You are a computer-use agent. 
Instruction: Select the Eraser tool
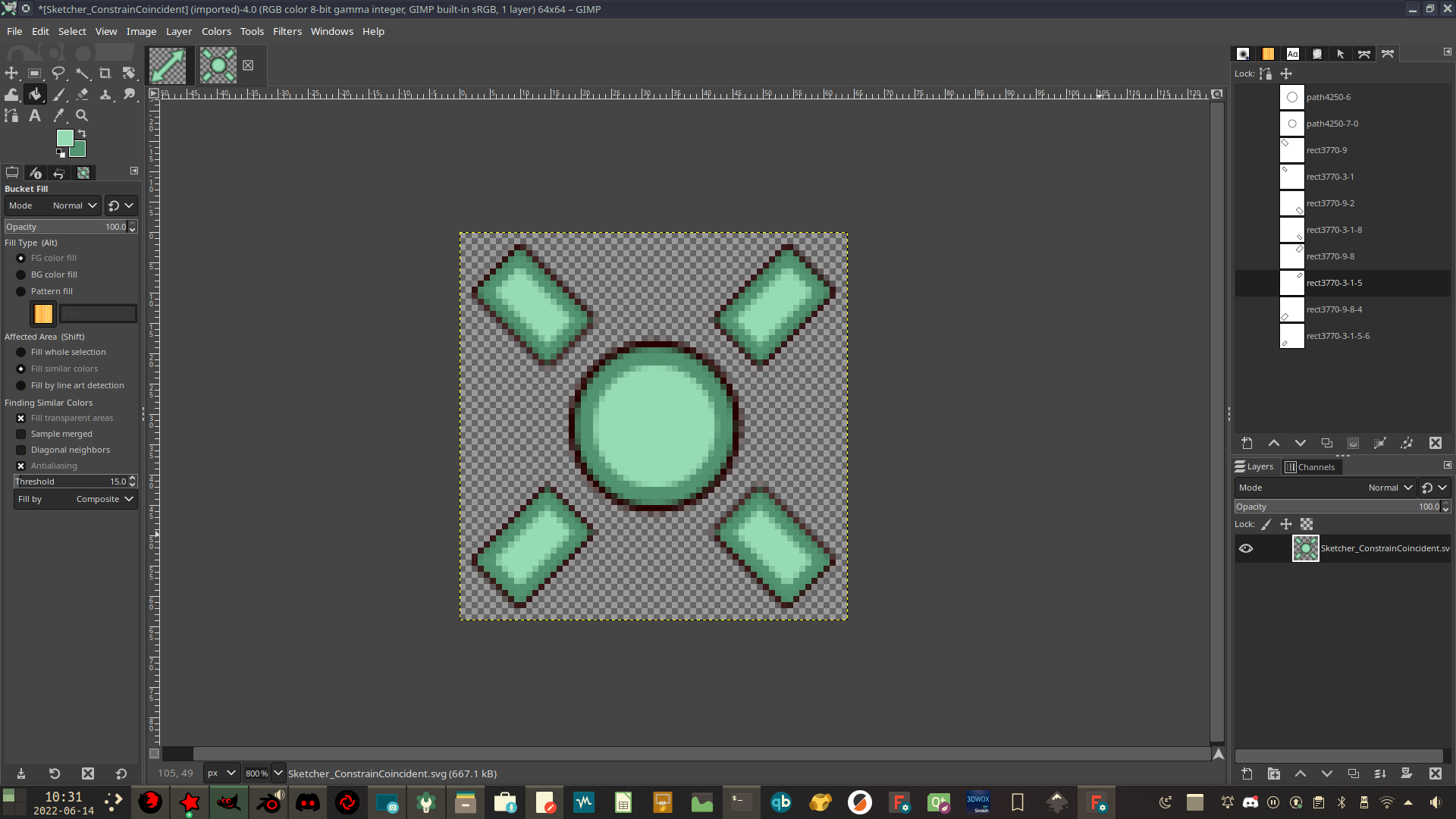coord(83,94)
